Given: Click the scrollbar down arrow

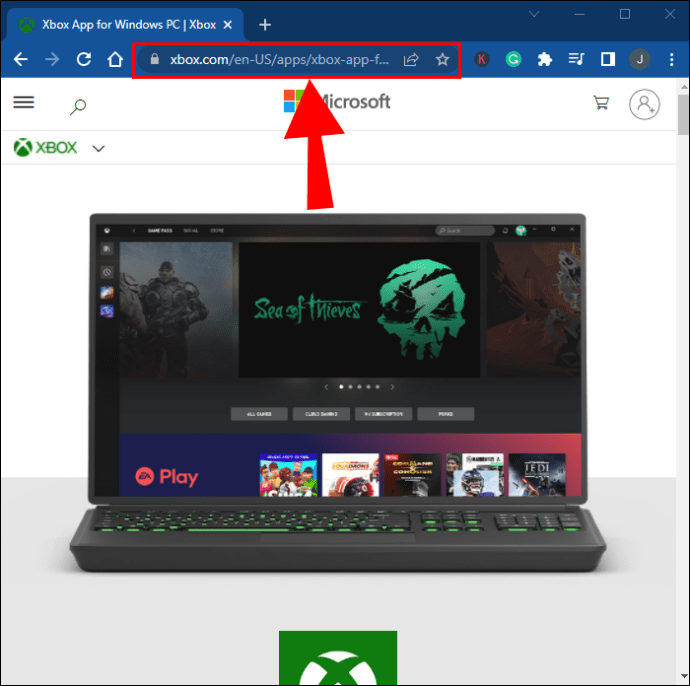Looking at the screenshot, I should [683, 675].
